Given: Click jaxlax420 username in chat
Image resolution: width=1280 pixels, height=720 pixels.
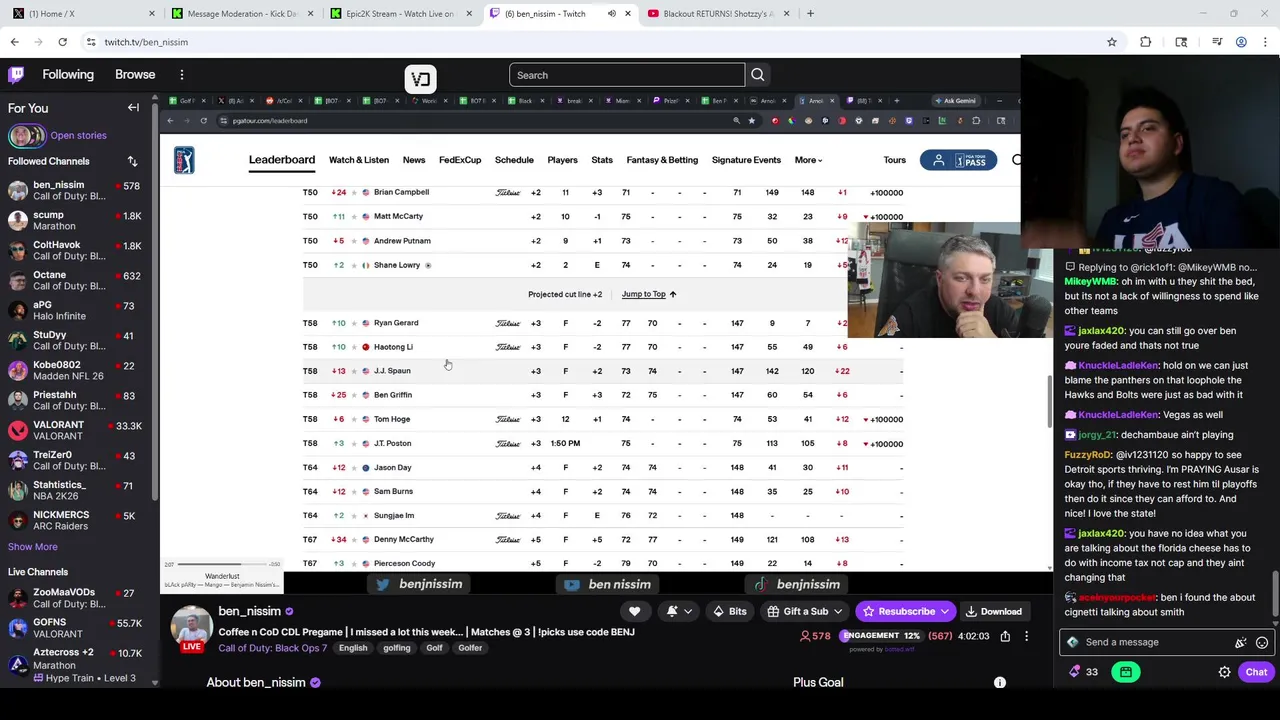Looking at the screenshot, I should point(1100,331).
